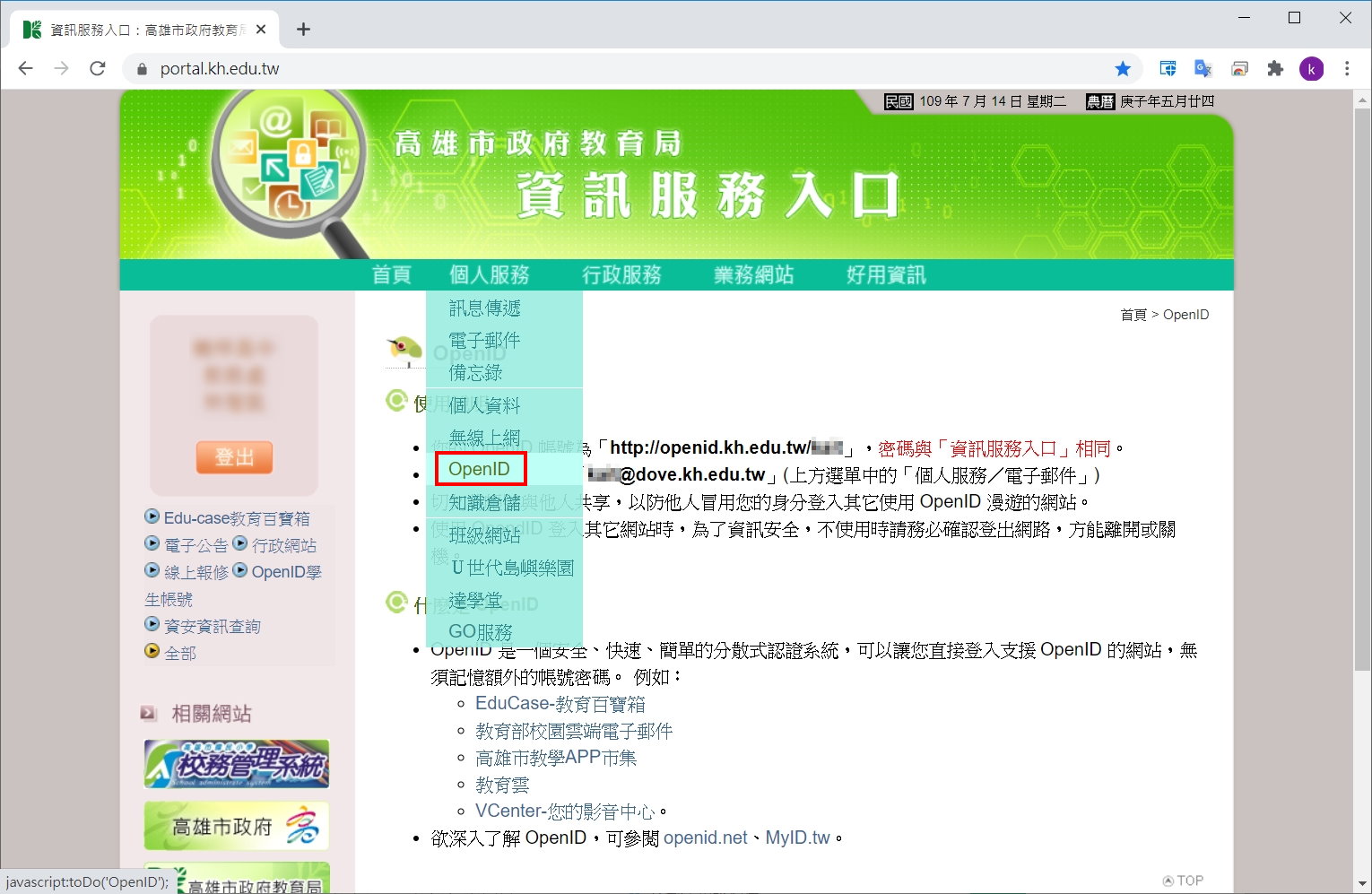This screenshot has height=894, width=1372.
Task: Open the profile avatar labeled k
Action: click(1311, 68)
